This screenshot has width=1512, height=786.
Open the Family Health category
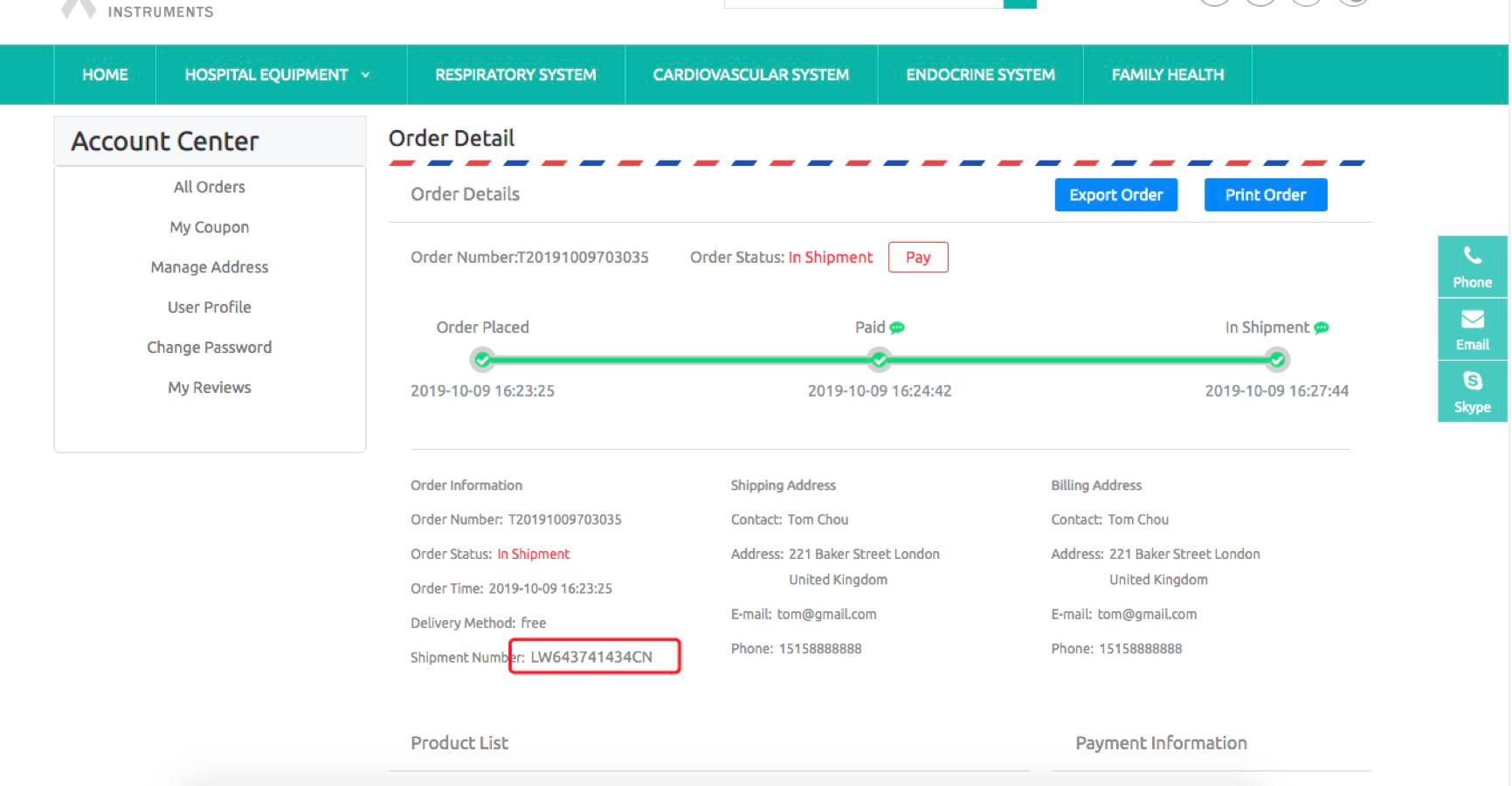pos(1167,75)
